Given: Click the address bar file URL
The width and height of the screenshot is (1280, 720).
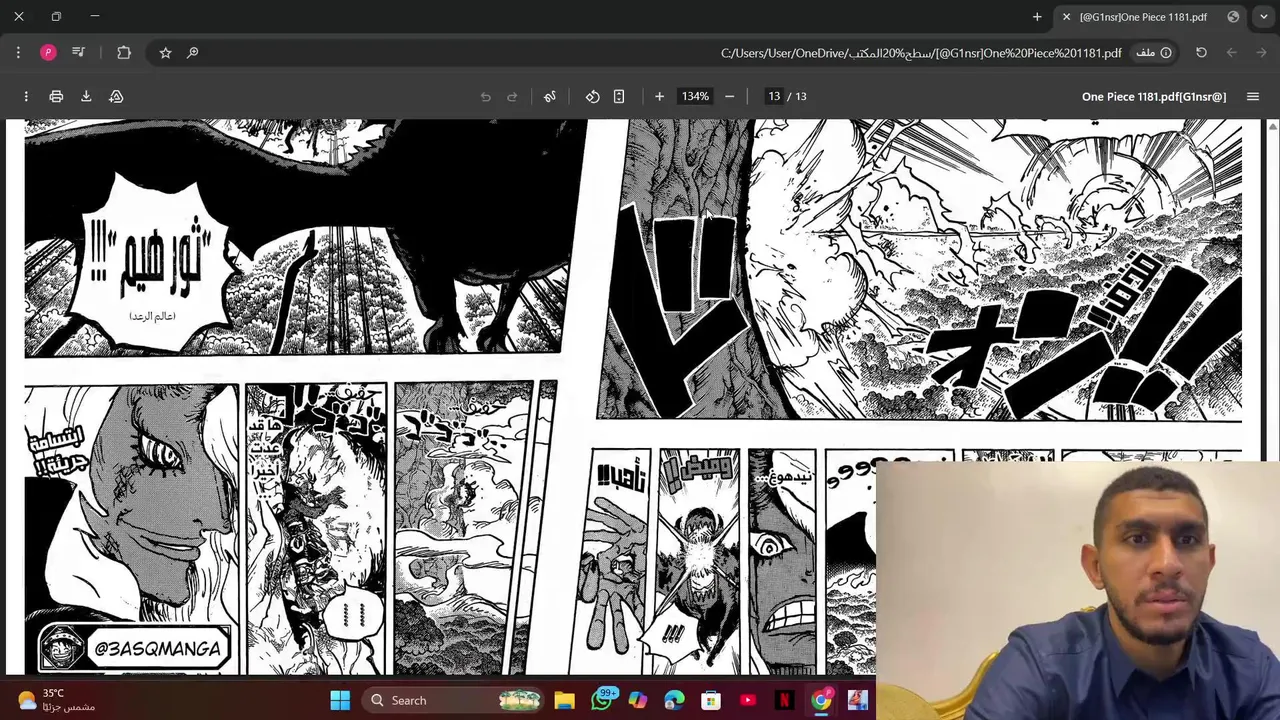Looking at the screenshot, I should point(921,53).
